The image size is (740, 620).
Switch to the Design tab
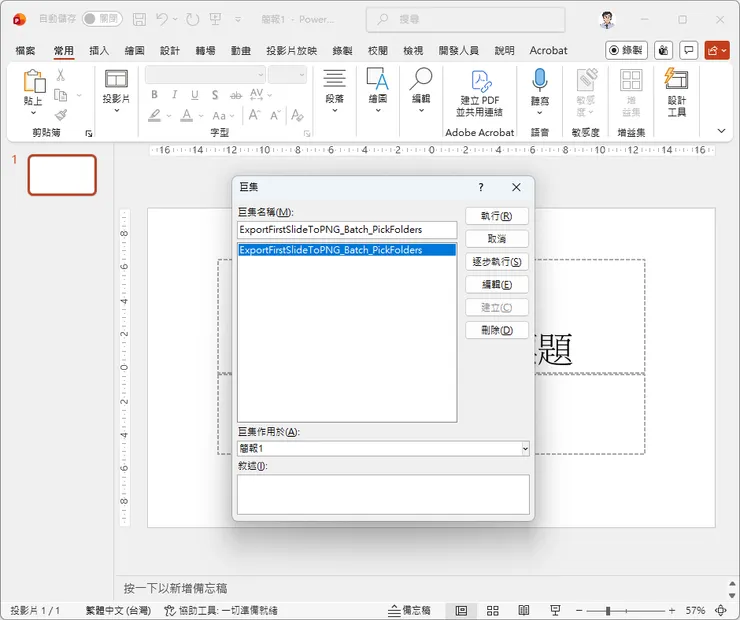[170, 50]
